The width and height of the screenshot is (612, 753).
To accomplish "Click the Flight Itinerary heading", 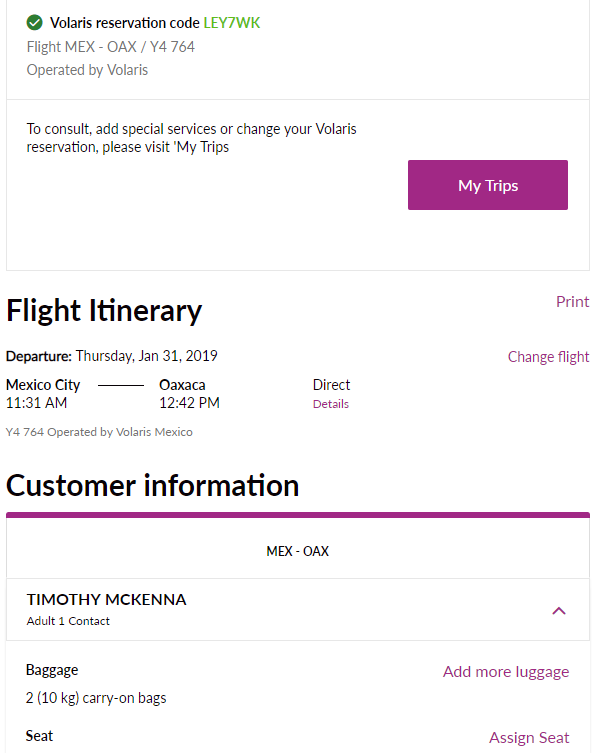I will pos(104,311).
